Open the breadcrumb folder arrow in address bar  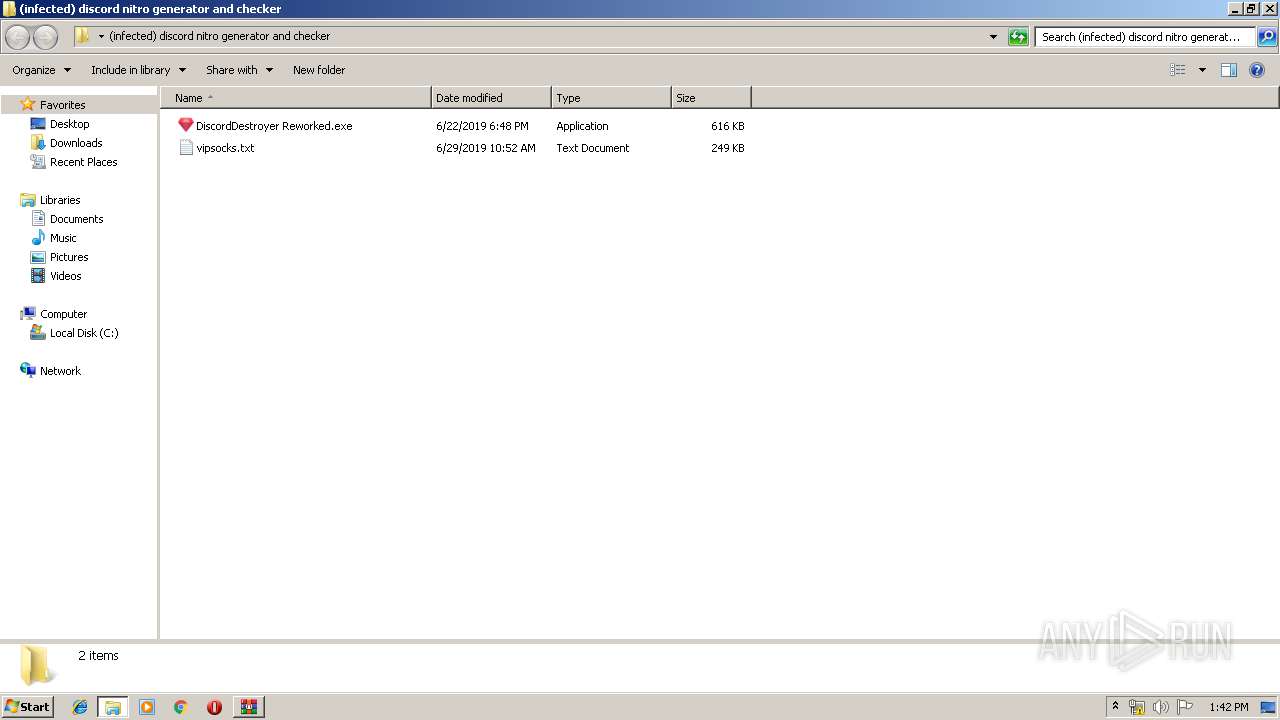pos(101,37)
